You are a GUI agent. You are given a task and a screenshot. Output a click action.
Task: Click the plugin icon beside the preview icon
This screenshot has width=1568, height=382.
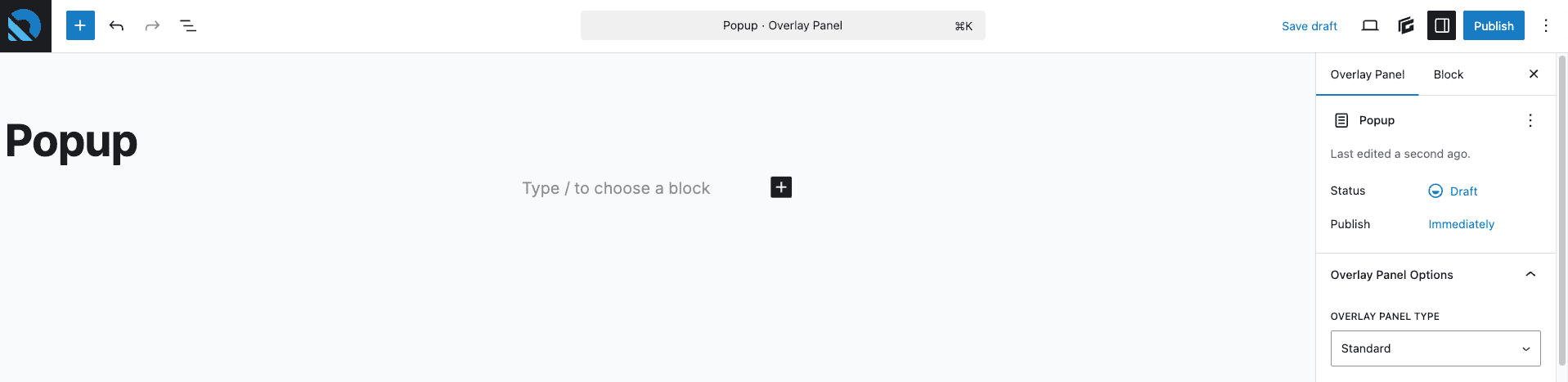[x=1406, y=25]
